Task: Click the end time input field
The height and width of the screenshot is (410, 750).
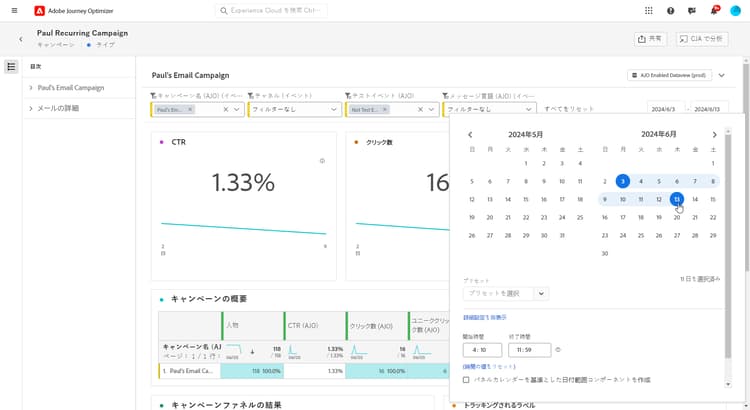Action: [529, 350]
